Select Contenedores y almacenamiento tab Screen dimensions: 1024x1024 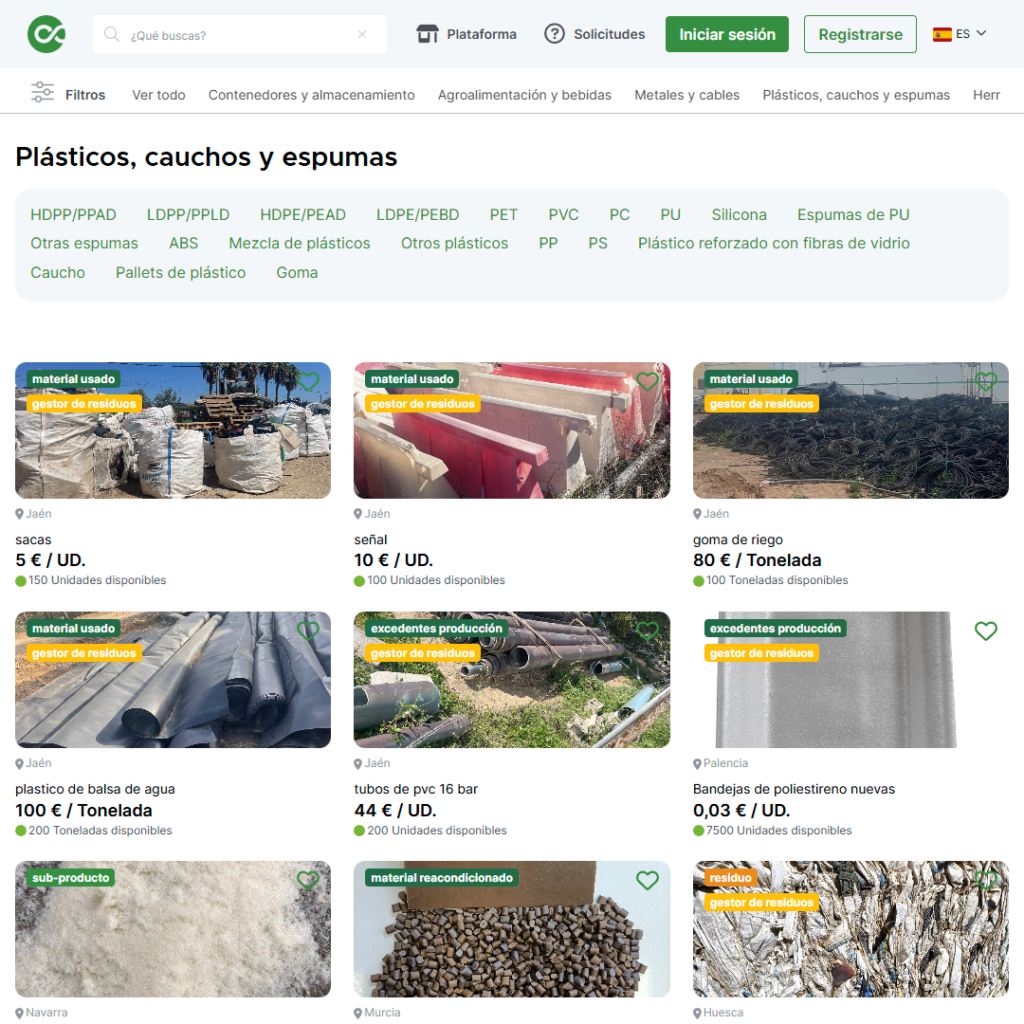pos(312,95)
